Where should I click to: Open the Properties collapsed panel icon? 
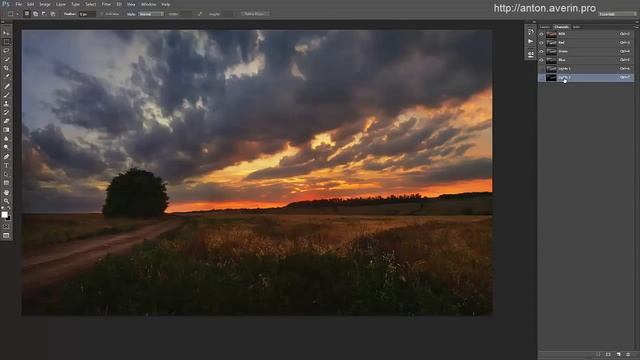point(531,55)
